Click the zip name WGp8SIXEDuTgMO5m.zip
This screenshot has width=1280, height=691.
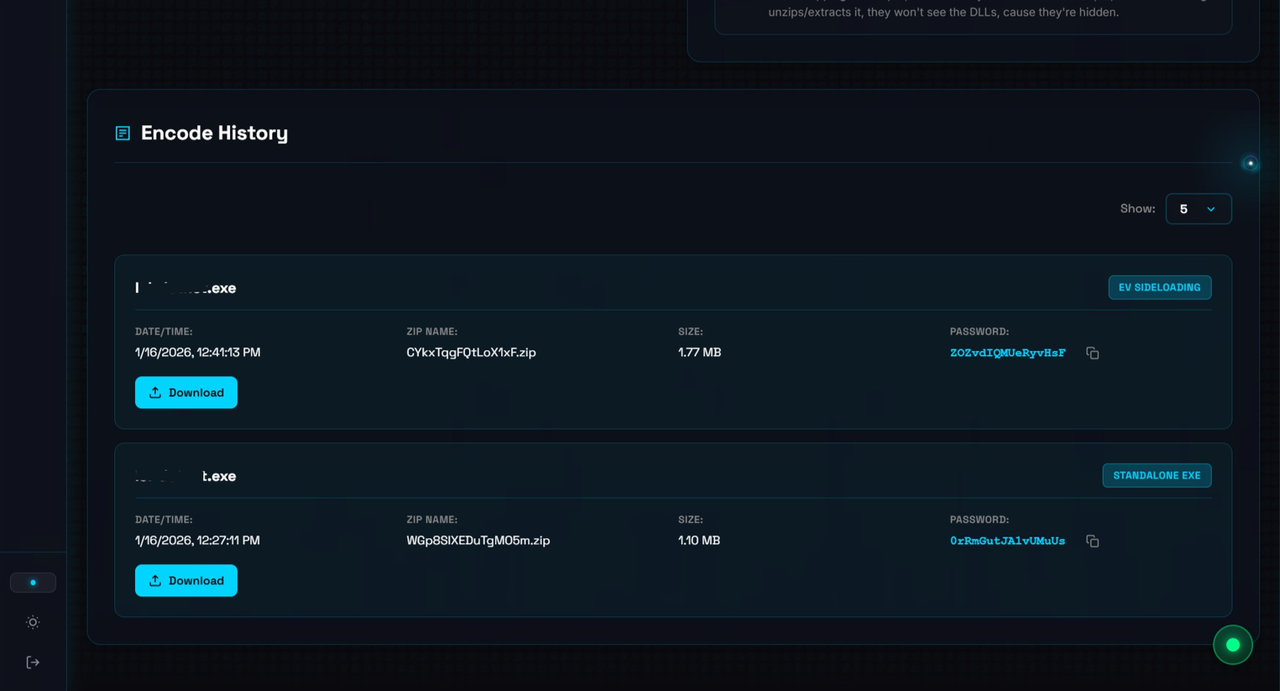pyautogui.click(x=478, y=540)
